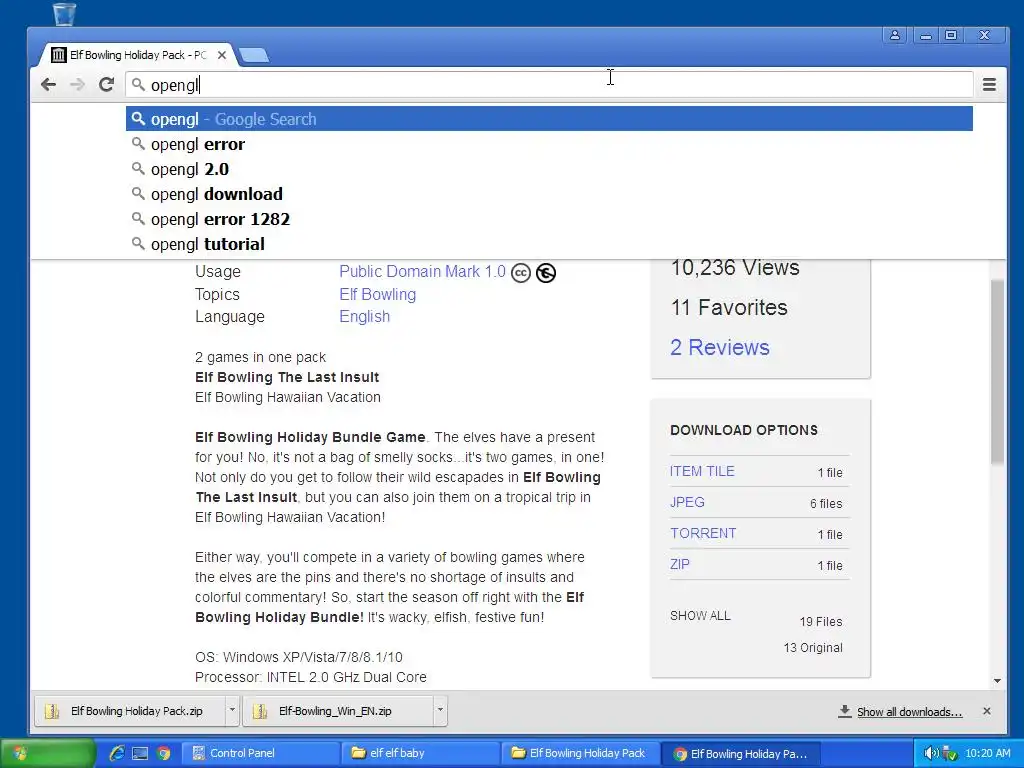
Task: Select the 'opengl download' suggestion
Action: [549, 194]
